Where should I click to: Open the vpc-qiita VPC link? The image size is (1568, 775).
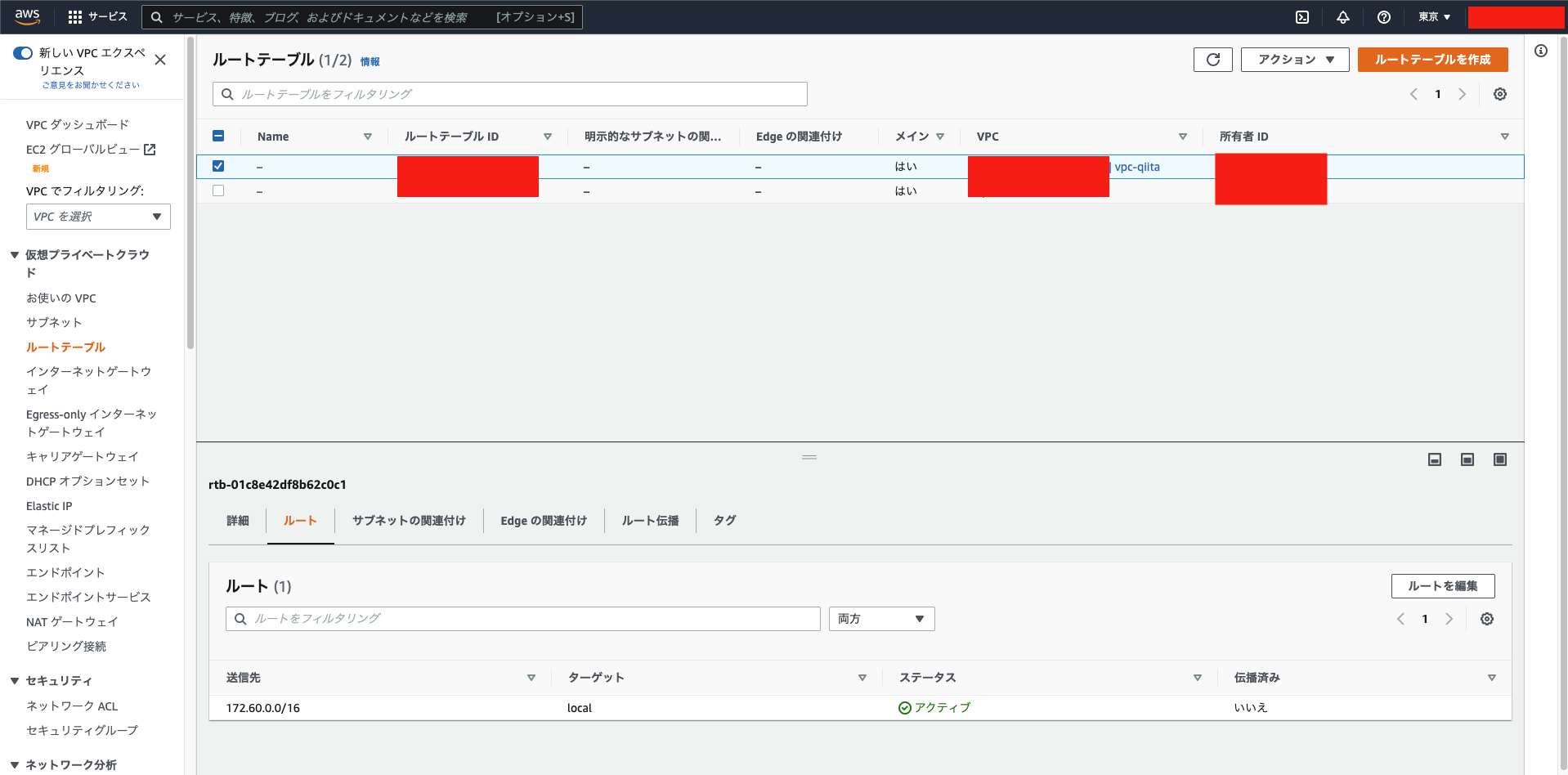[x=1137, y=167]
